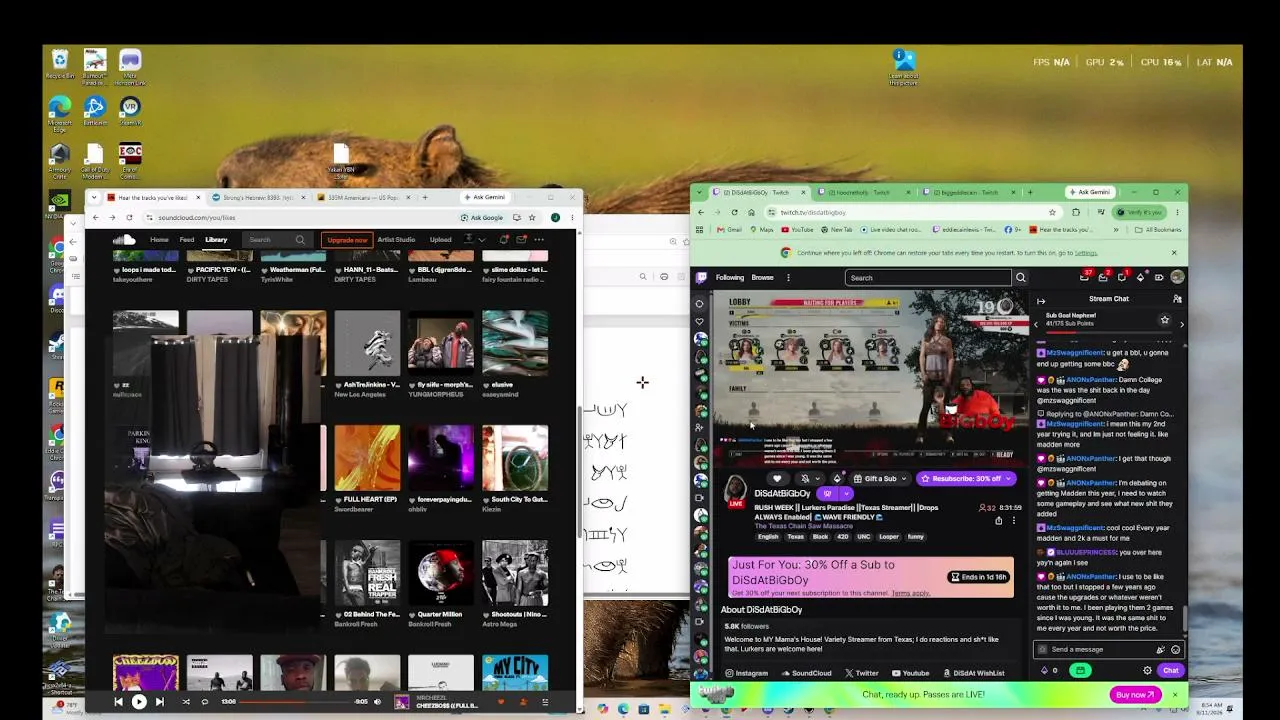The width and height of the screenshot is (1280, 720).
Task: Open SoundCloud notifications bell
Action: (504, 240)
